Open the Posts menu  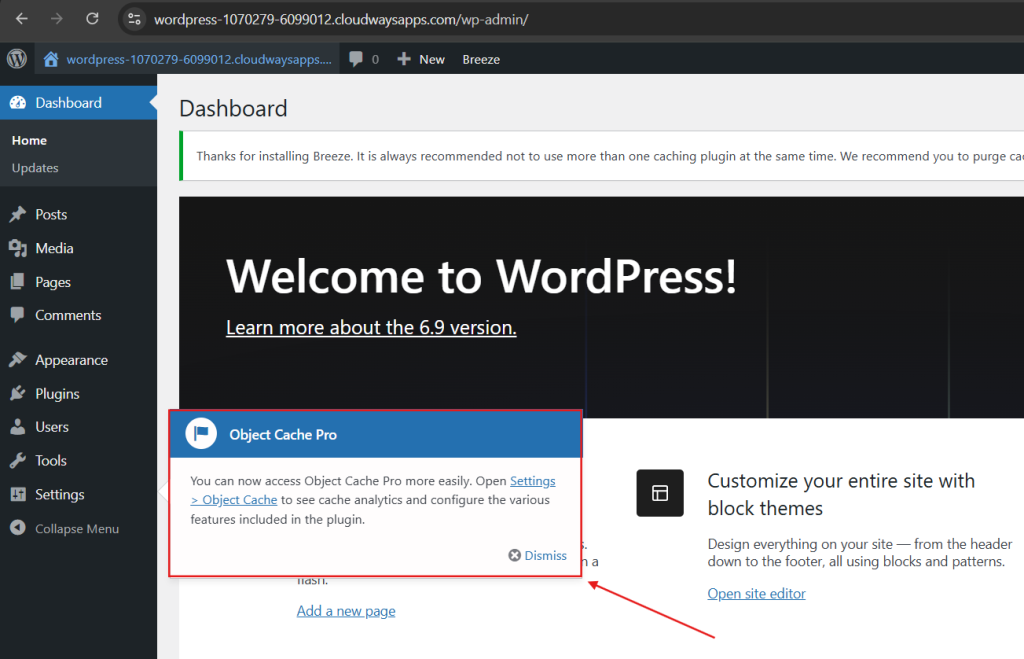[x=51, y=214]
